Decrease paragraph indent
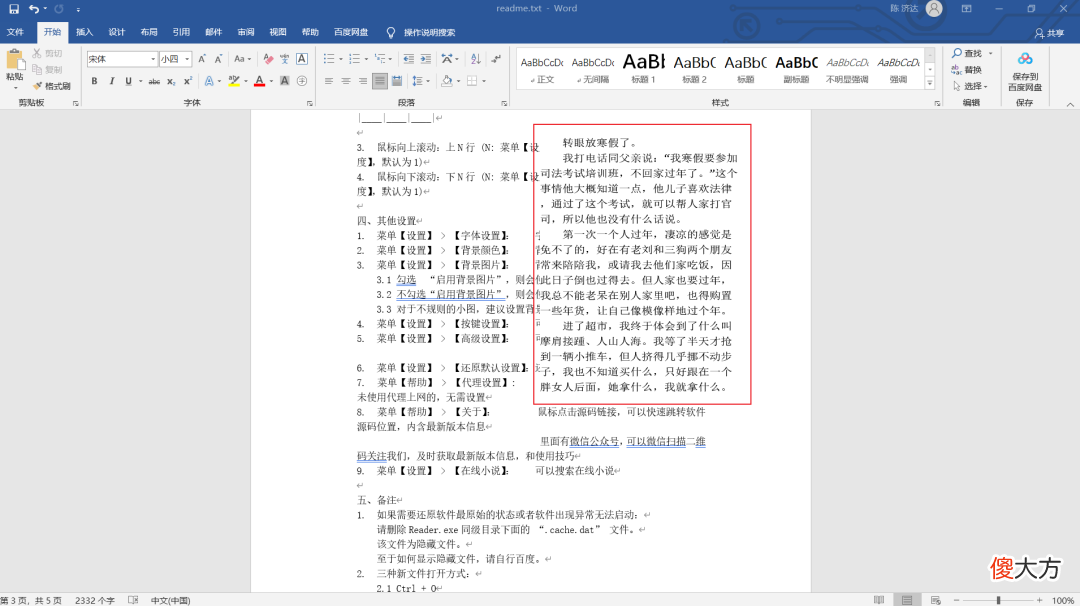 coord(408,59)
